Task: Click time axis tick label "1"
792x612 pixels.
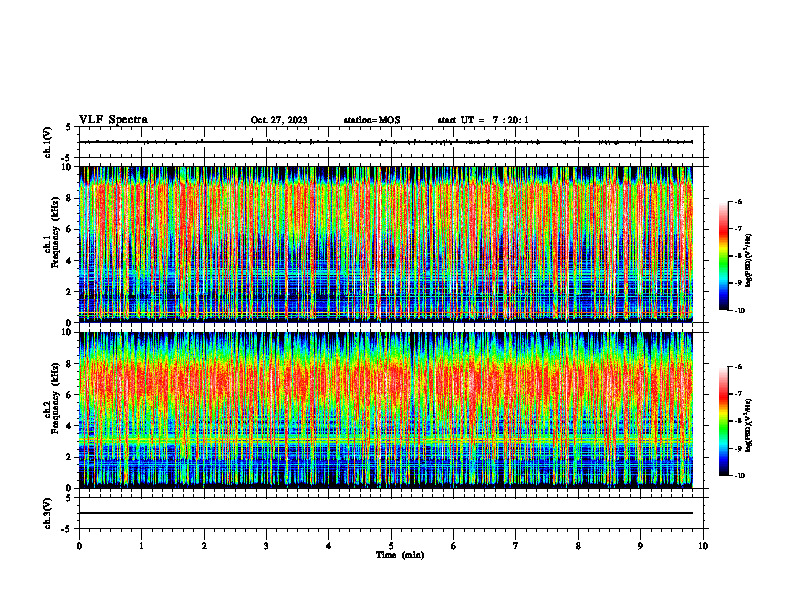Action: [x=141, y=546]
